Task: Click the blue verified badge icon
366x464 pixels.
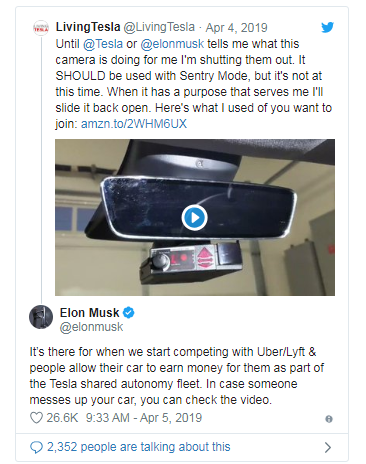Action: 129,313
